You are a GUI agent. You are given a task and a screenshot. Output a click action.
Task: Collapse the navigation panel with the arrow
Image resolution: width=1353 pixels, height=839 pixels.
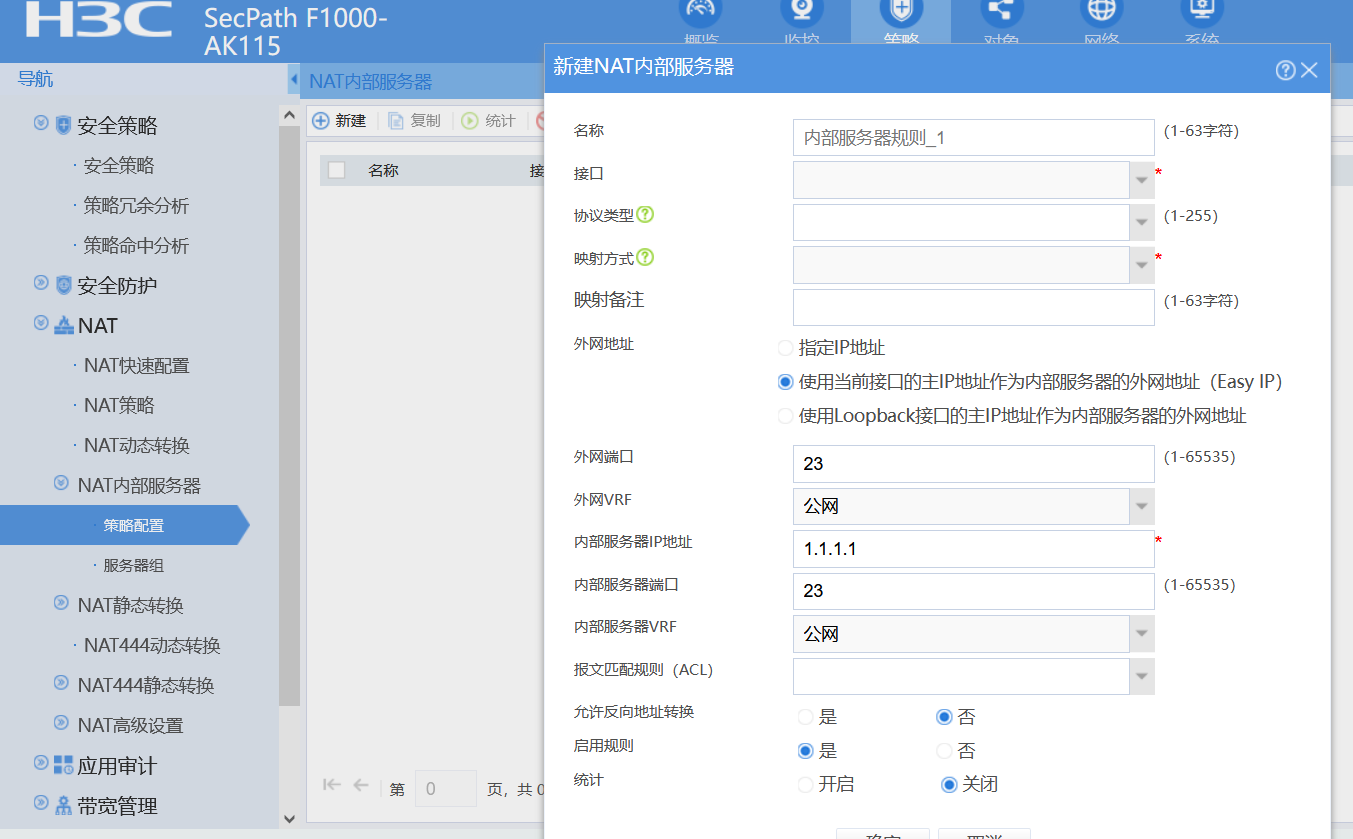pyautogui.click(x=293, y=79)
